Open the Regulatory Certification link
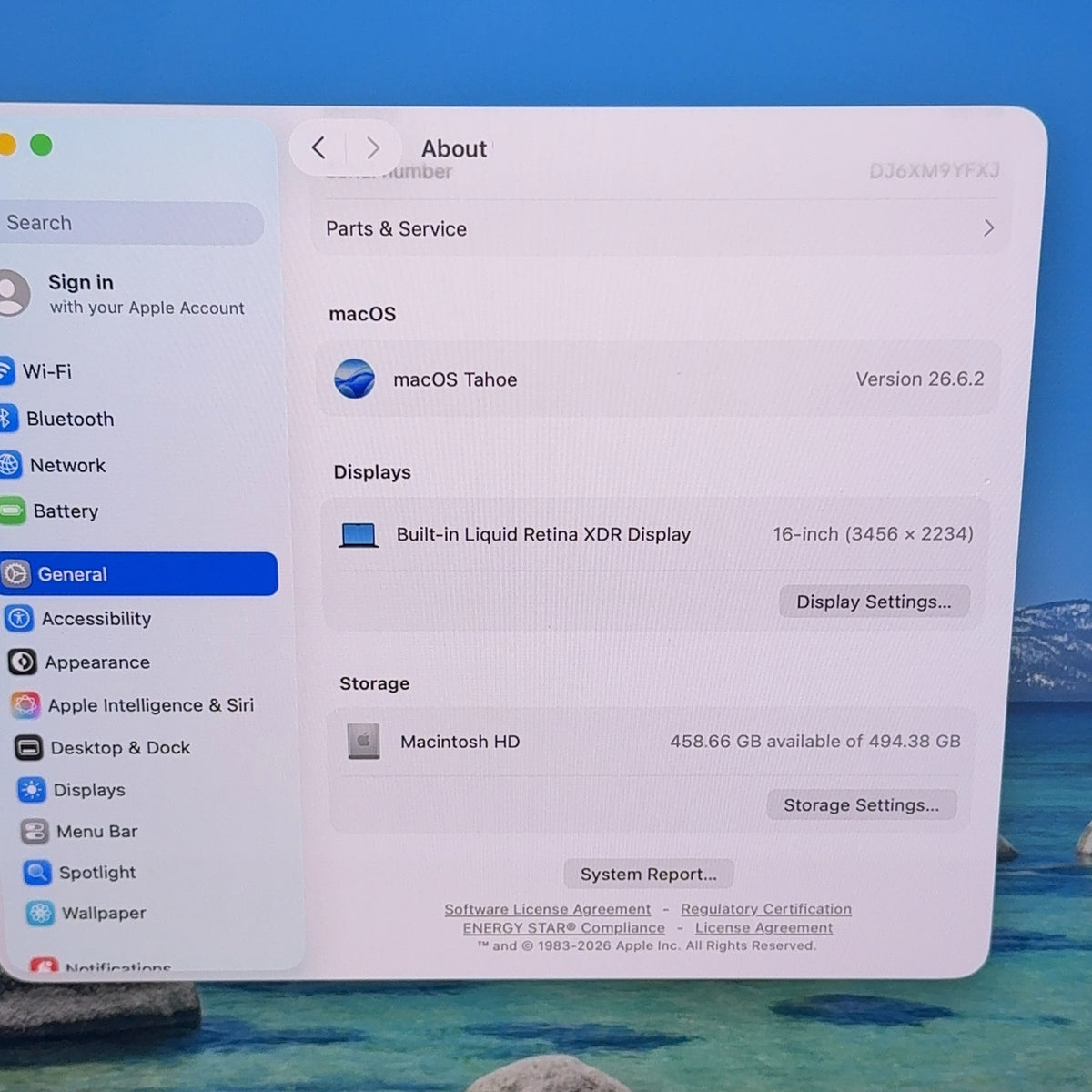Screen dimensions: 1092x1092 (766, 909)
